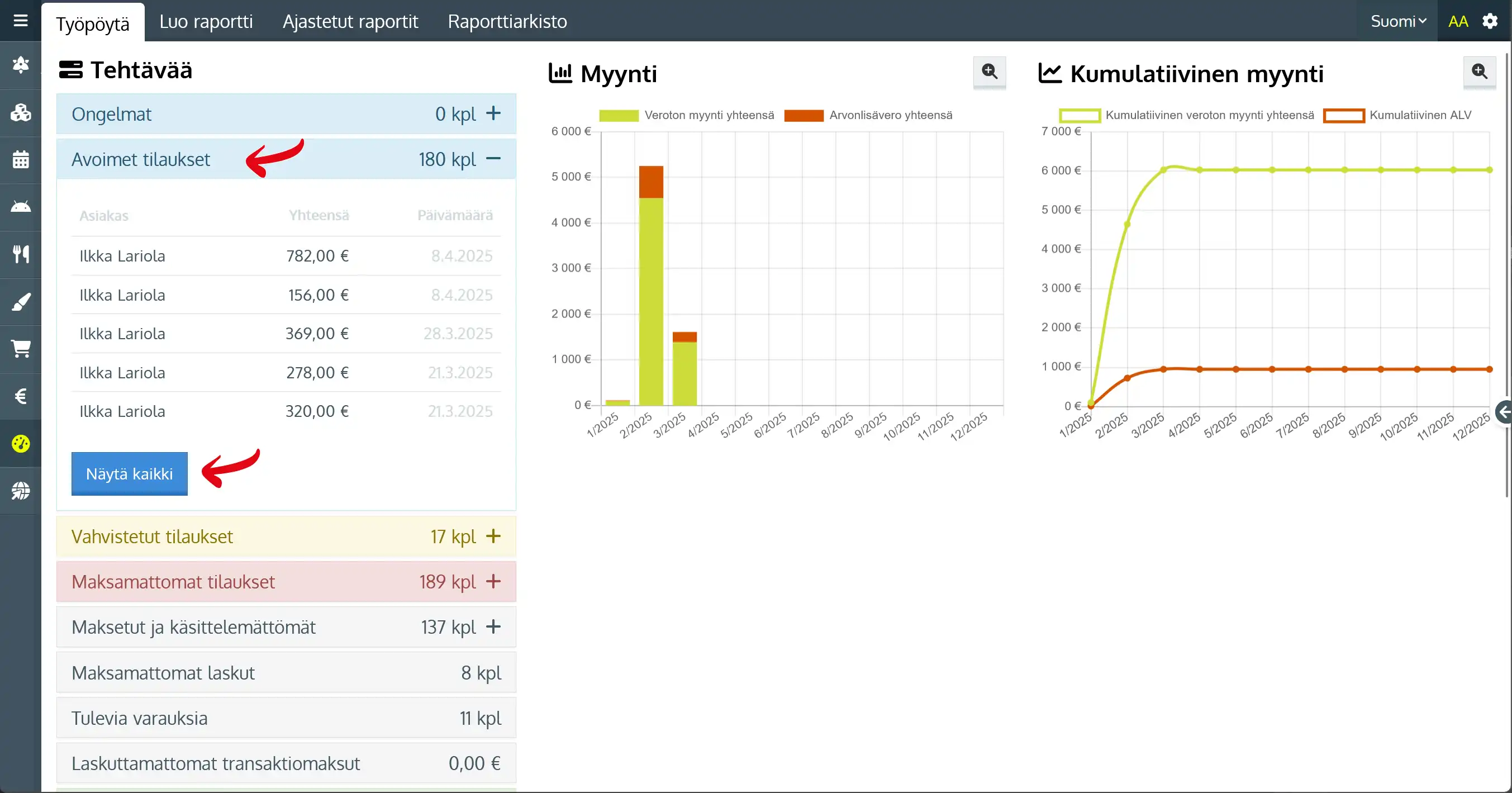Viewport: 1512px width, 793px height.
Task: Select the paintbrush icon in sidebar
Action: (21, 302)
